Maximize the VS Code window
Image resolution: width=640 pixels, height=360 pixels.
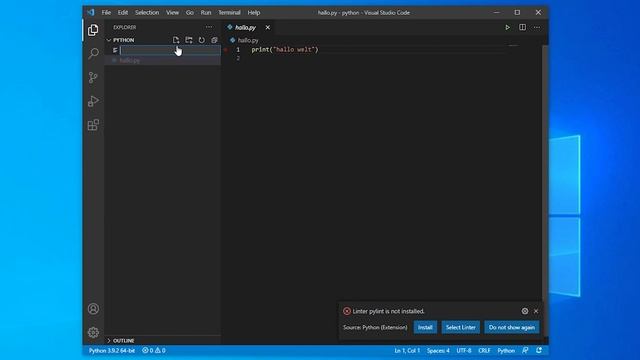pyautogui.click(x=517, y=12)
